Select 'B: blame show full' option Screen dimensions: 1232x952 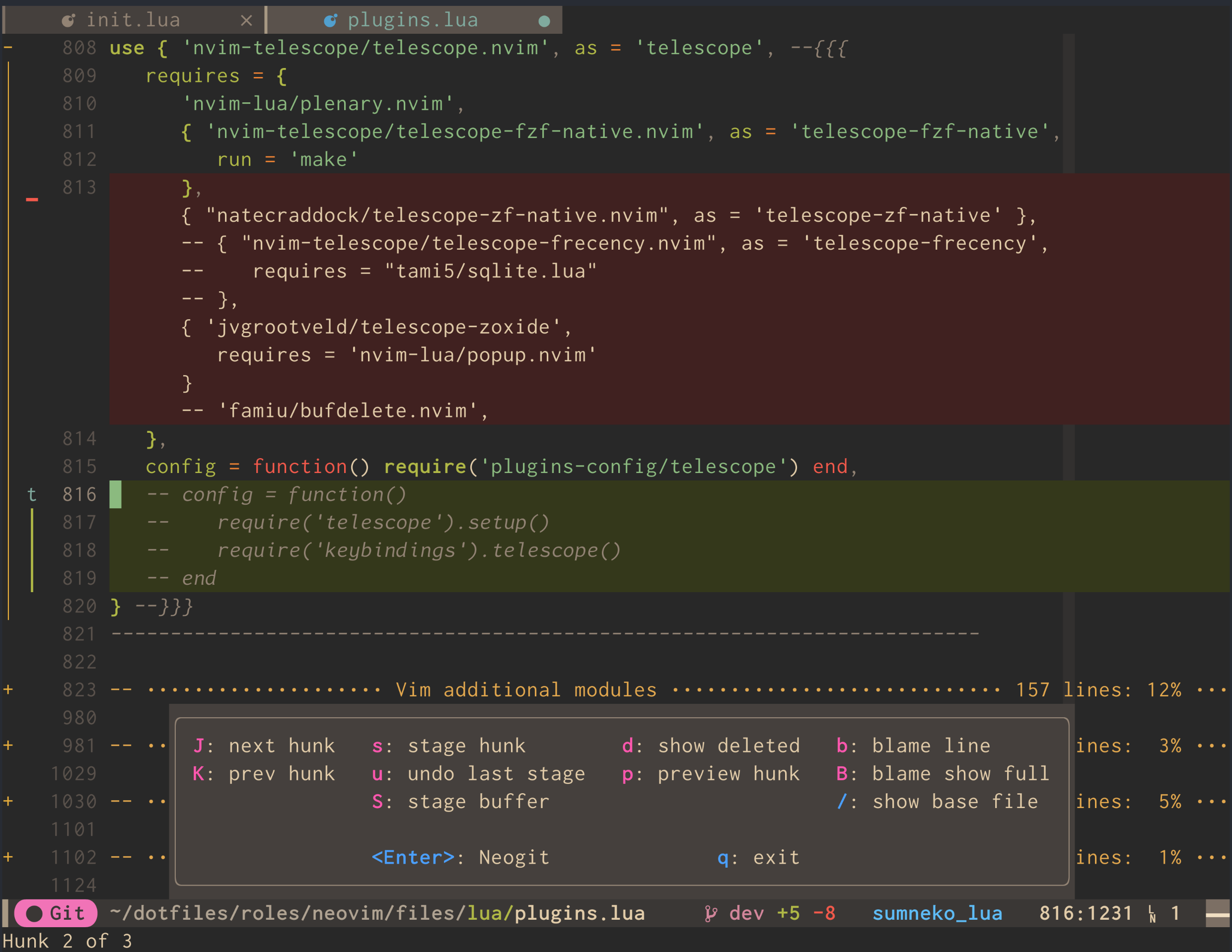click(x=943, y=773)
